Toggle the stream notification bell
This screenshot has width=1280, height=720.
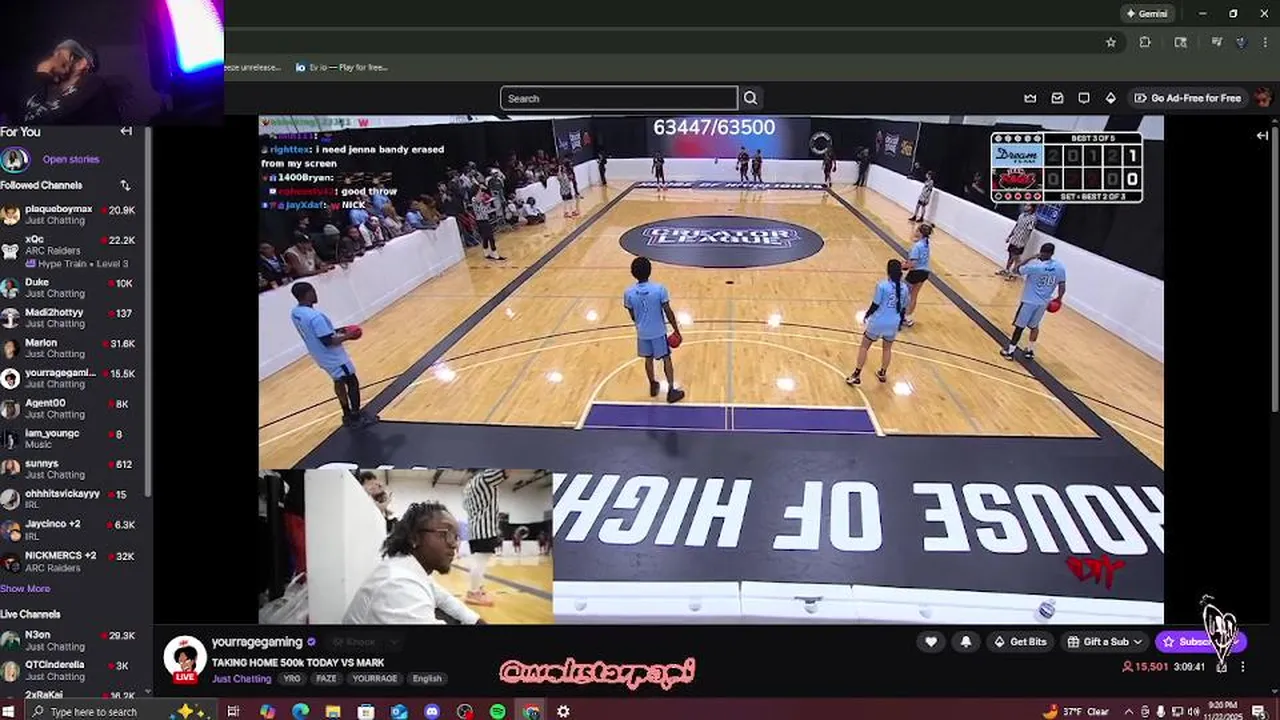pyautogui.click(x=965, y=642)
